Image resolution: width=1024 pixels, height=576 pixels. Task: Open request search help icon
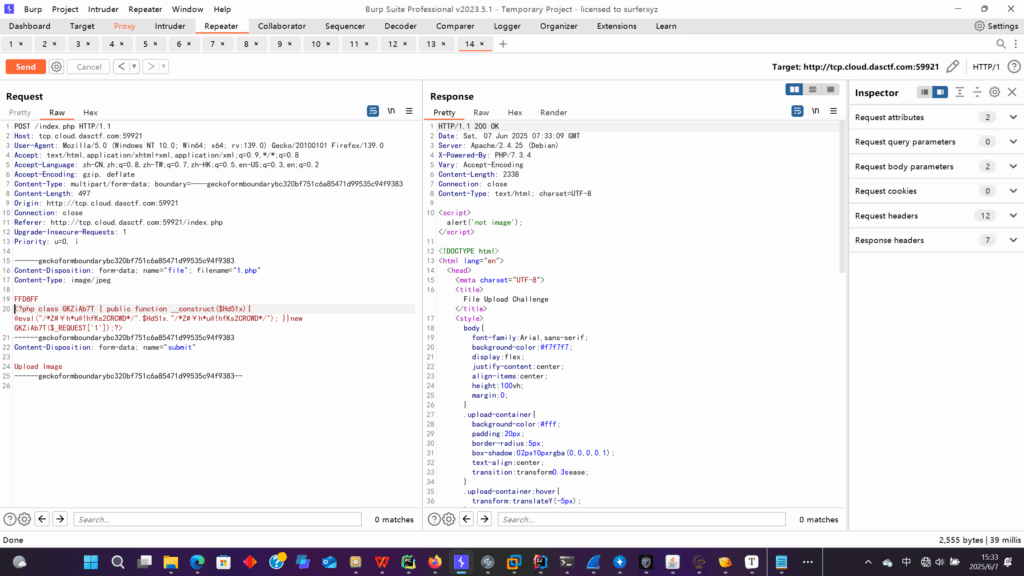(x=9, y=519)
